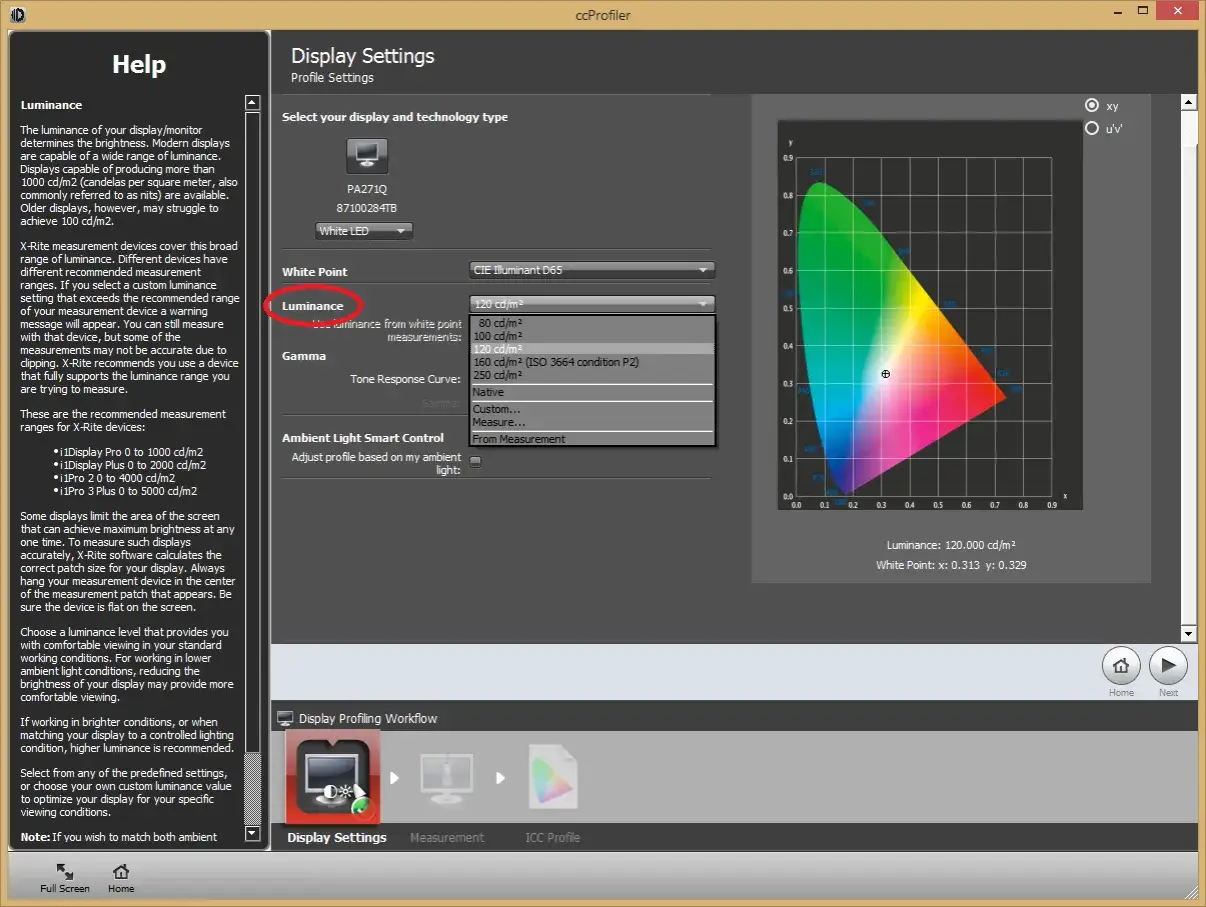This screenshot has height=907, width=1206.
Task: Choose the Native luminance option
Action: tap(489, 392)
